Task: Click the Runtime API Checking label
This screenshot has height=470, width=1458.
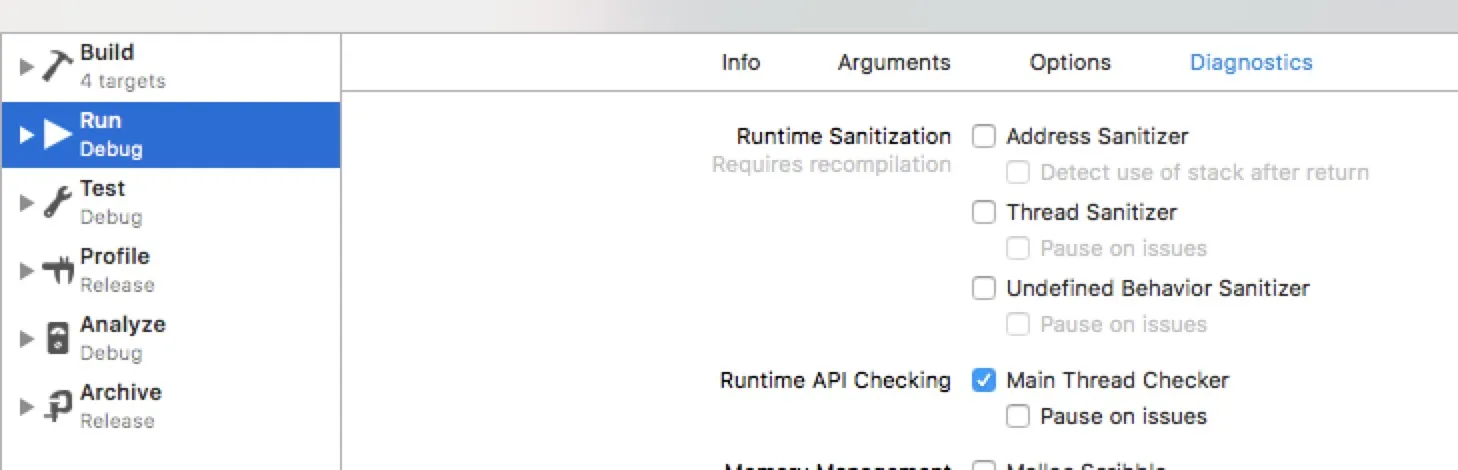Action: [x=835, y=380]
